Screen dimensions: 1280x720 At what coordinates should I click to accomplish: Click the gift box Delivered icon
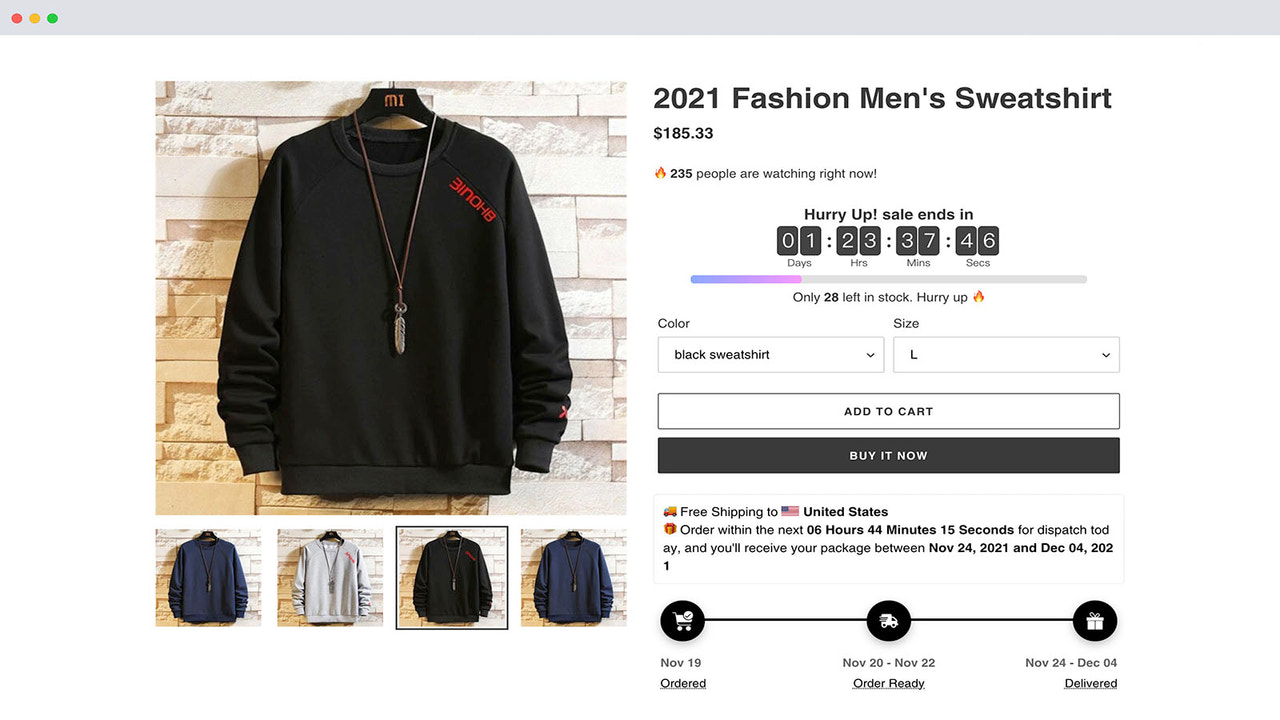[x=1094, y=620]
